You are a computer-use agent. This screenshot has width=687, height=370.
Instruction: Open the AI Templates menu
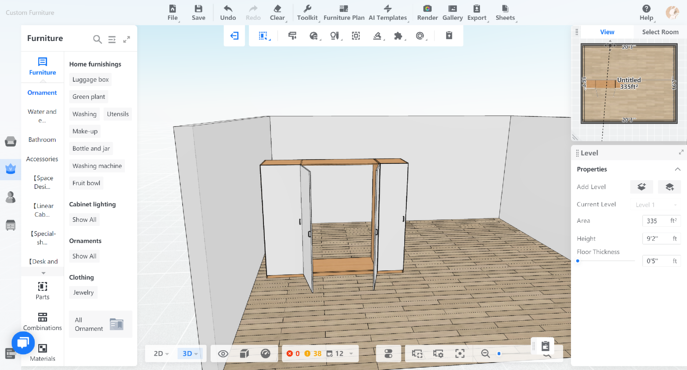pyautogui.click(x=388, y=13)
